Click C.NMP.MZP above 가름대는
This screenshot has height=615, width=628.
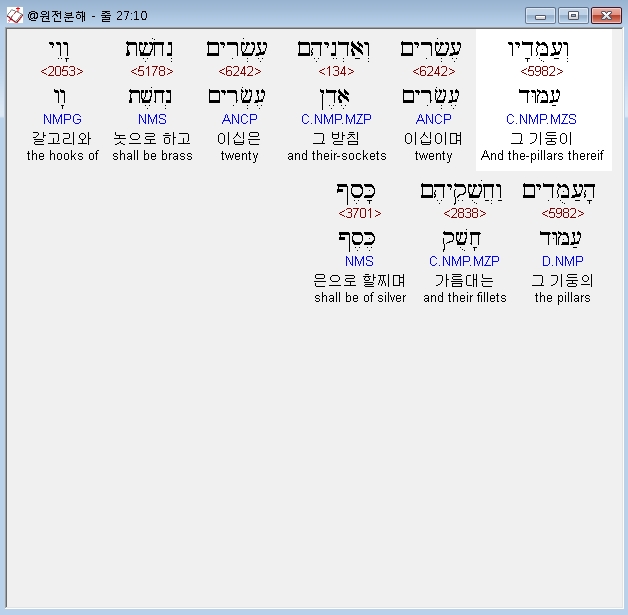tap(464, 261)
